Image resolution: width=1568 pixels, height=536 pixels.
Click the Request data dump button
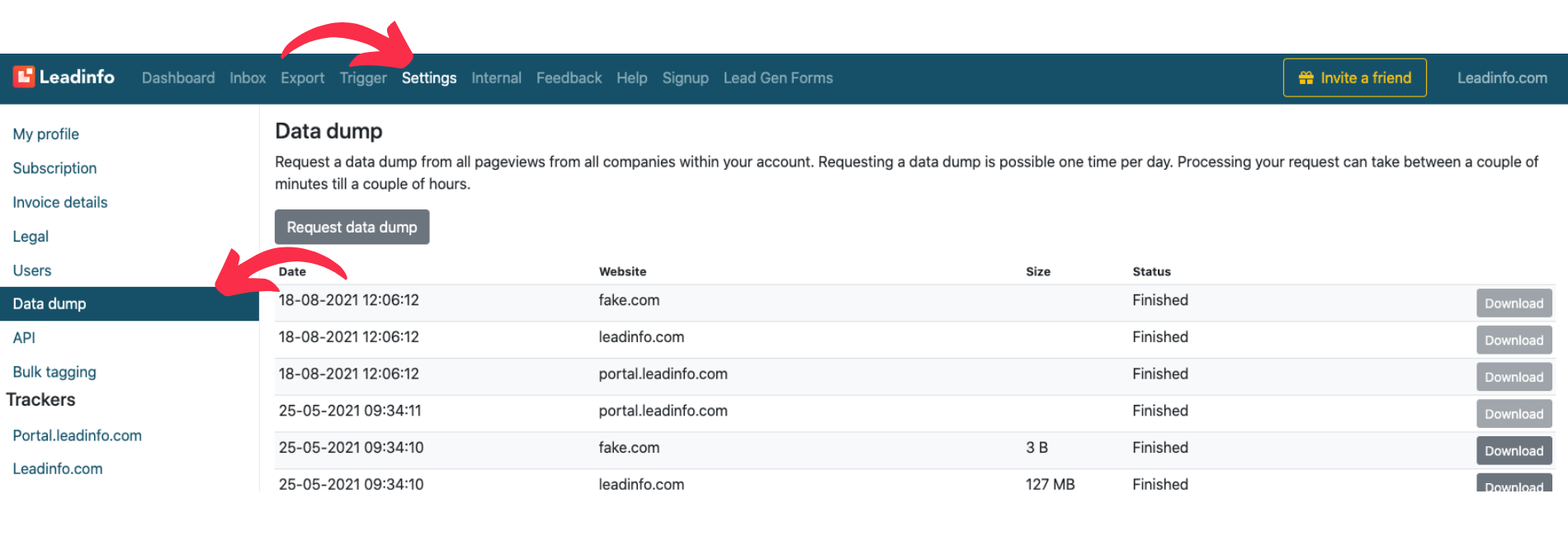352,227
